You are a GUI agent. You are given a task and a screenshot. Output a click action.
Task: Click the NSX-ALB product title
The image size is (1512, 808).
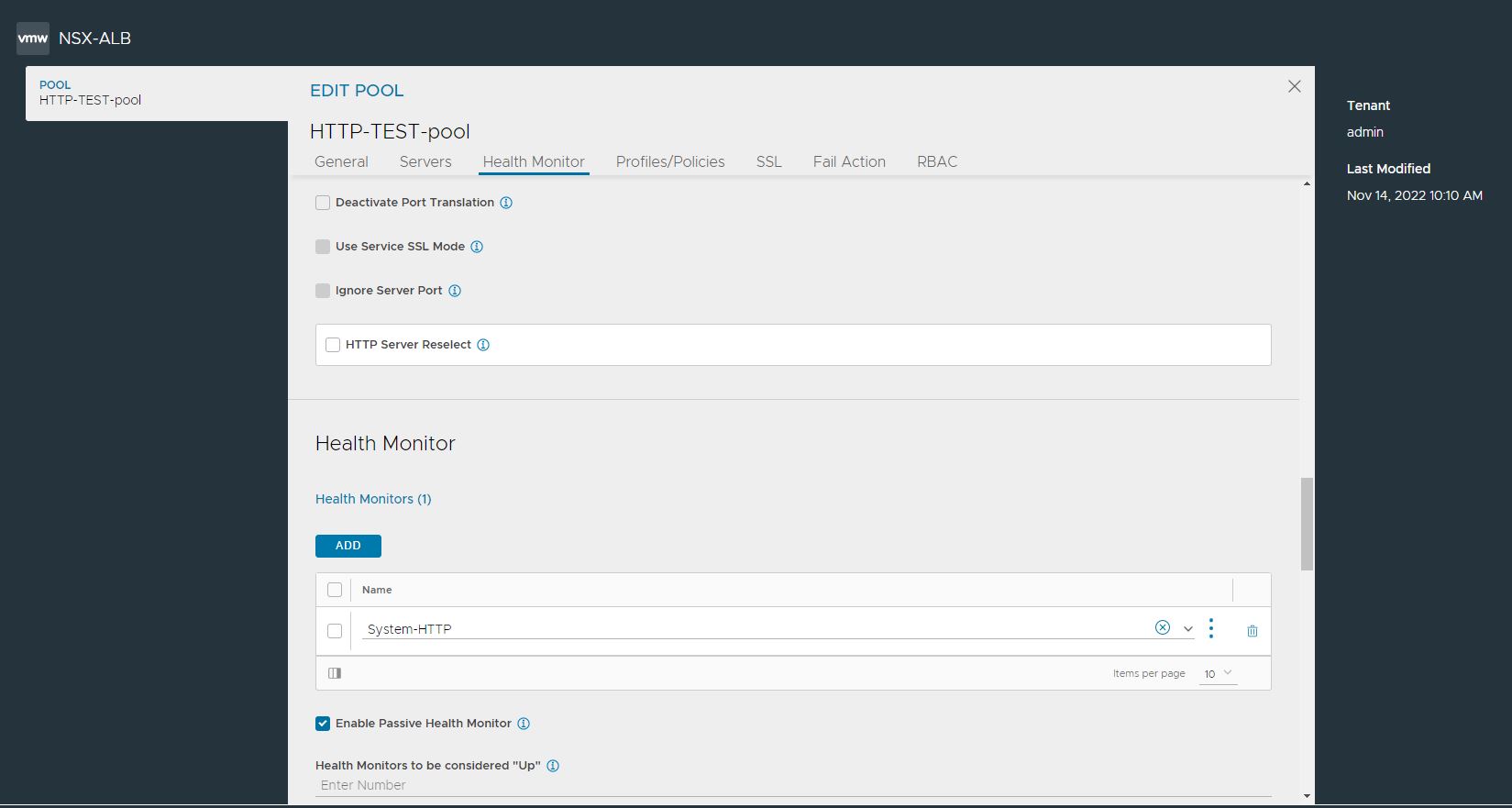click(95, 39)
